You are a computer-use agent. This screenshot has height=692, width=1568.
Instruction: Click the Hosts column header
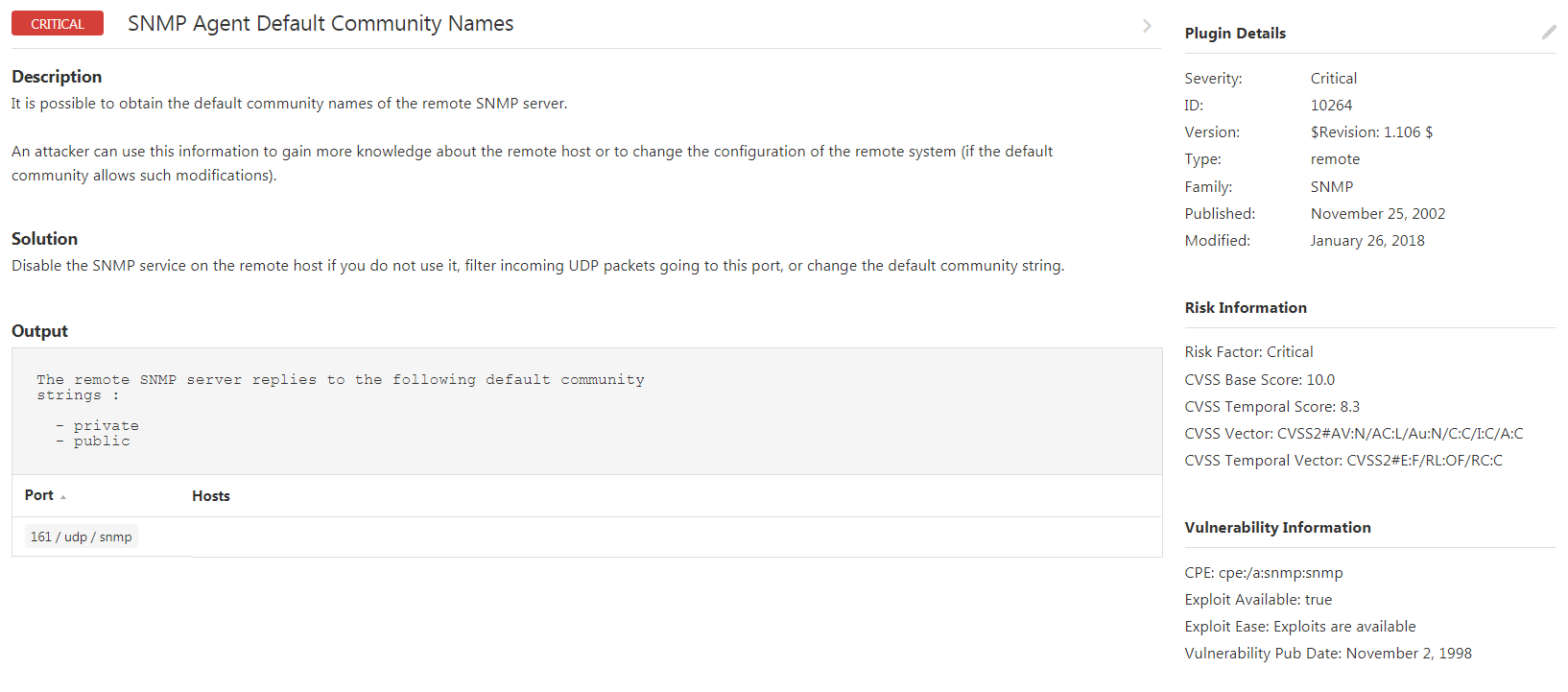[x=211, y=496]
